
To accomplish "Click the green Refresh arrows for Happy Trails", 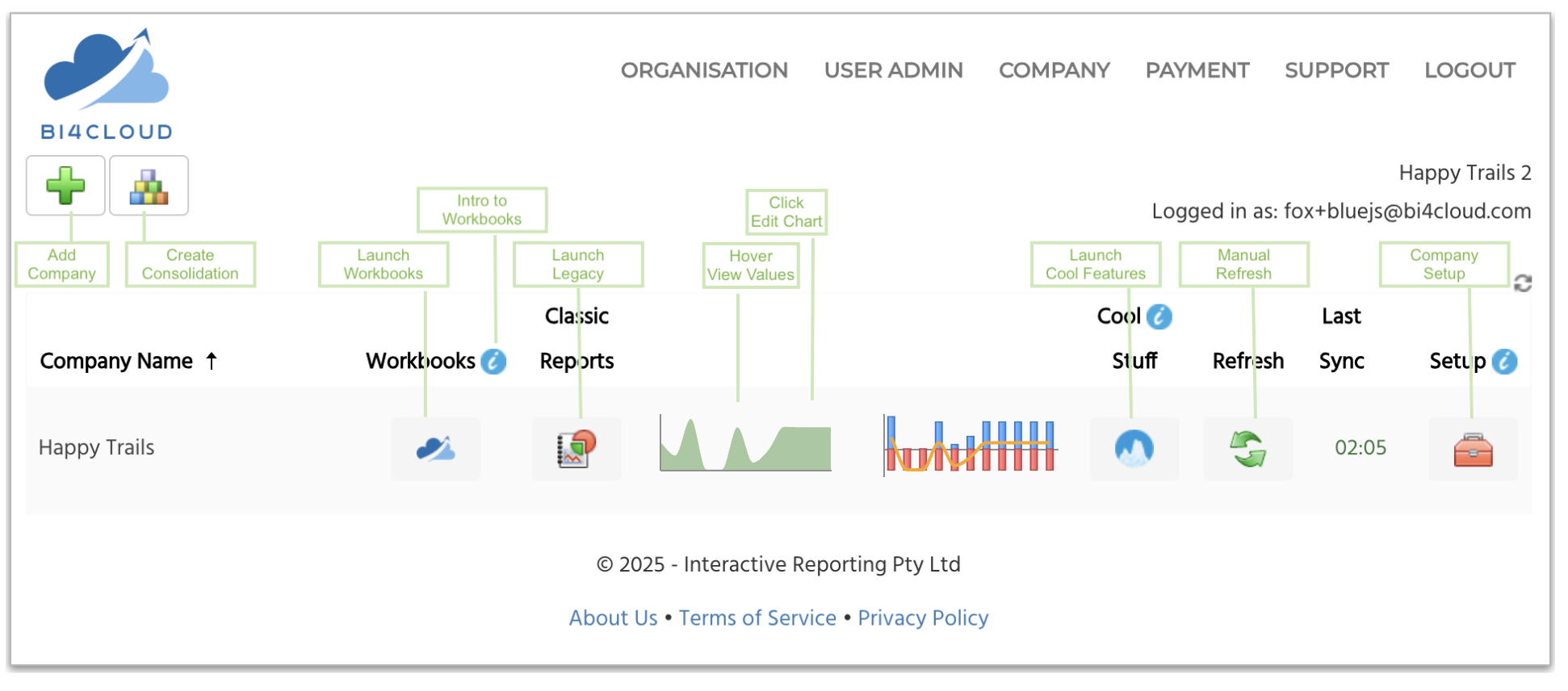I will (1248, 449).
